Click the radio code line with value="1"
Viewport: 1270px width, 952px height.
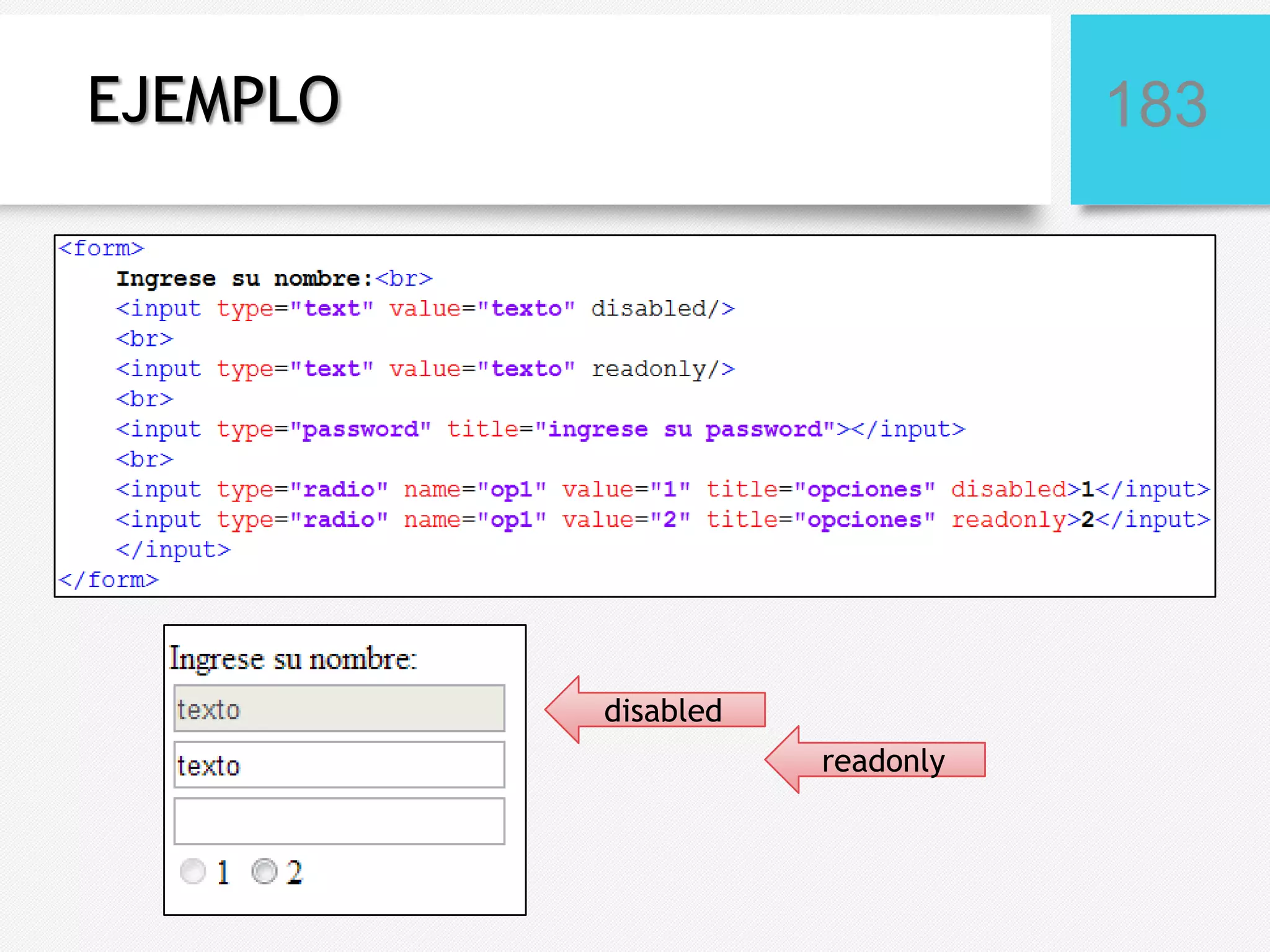tap(663, 490)
